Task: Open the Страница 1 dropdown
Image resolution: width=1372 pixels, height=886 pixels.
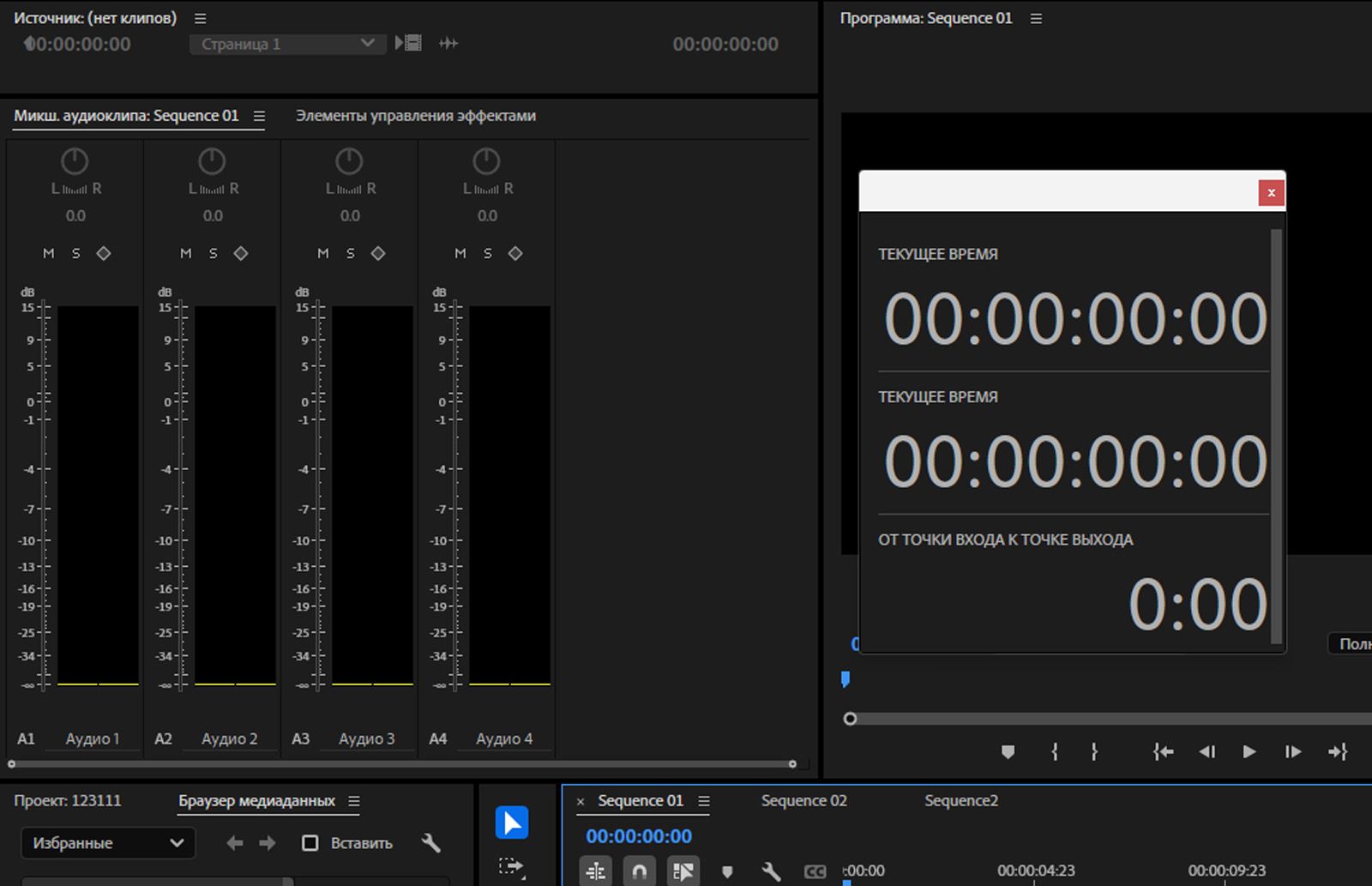Action: [283, 44]
